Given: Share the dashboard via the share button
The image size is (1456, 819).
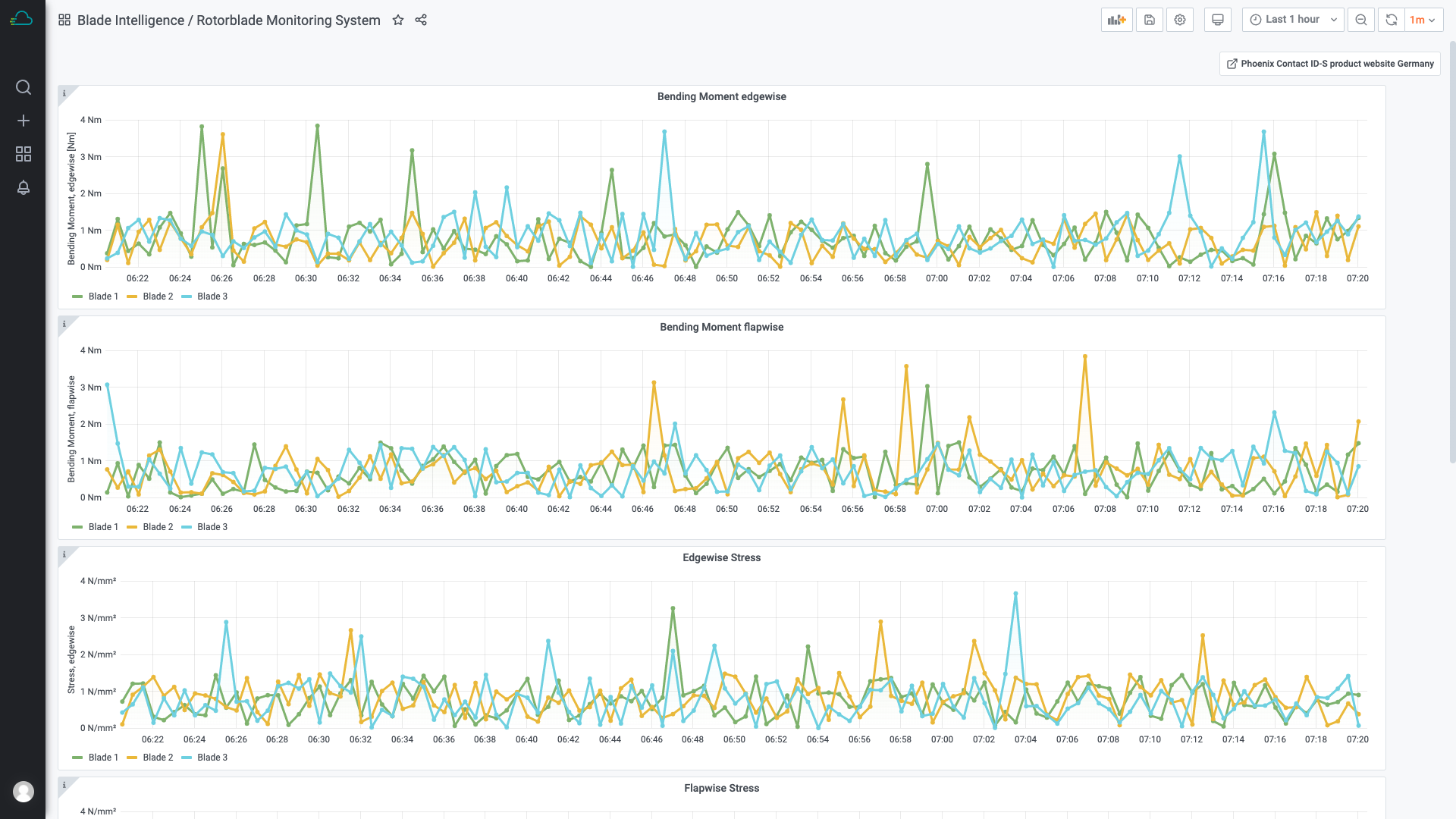Looking at the screenshot, I should pos(421,20).
